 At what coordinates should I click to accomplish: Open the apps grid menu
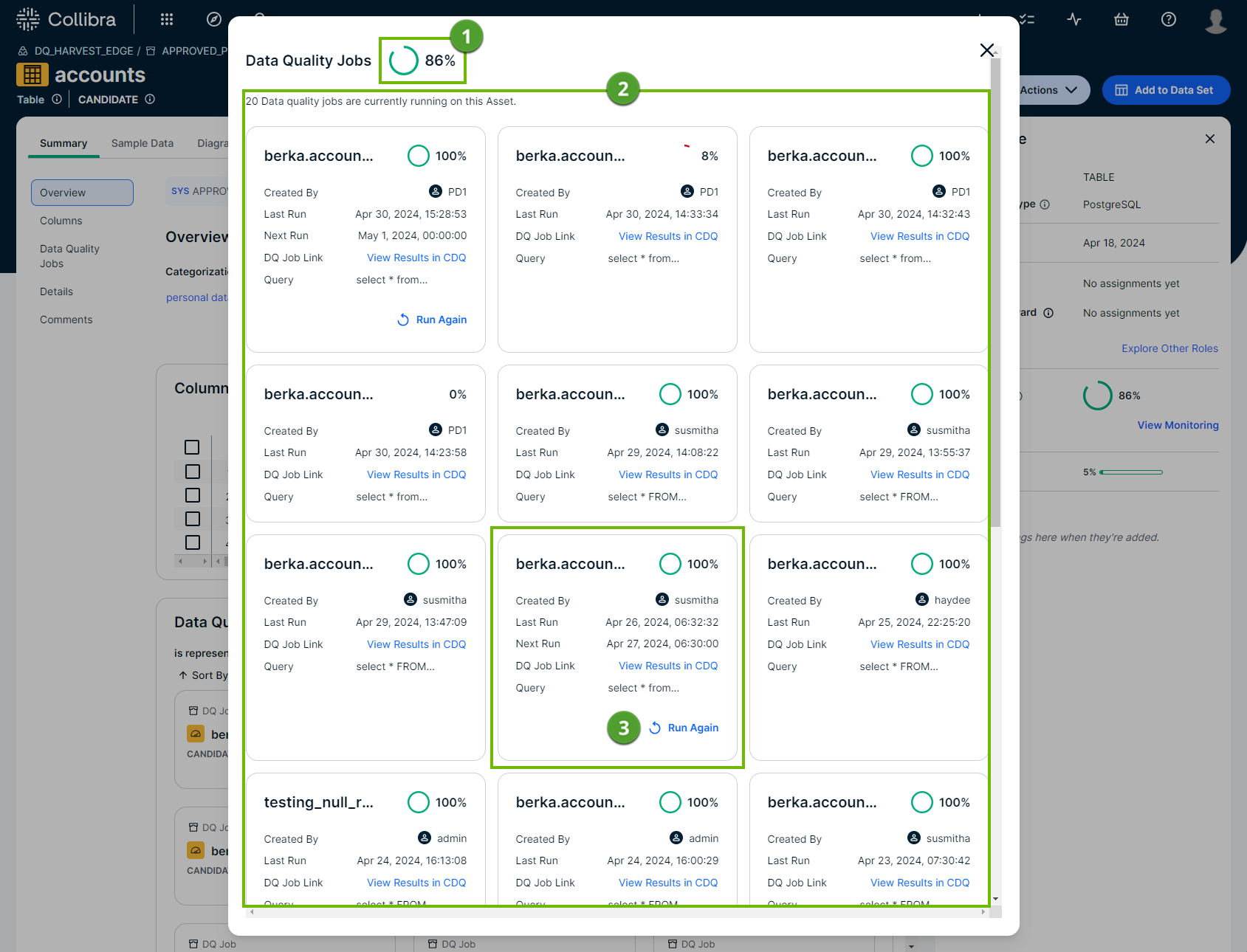click(x=167, y=19)
